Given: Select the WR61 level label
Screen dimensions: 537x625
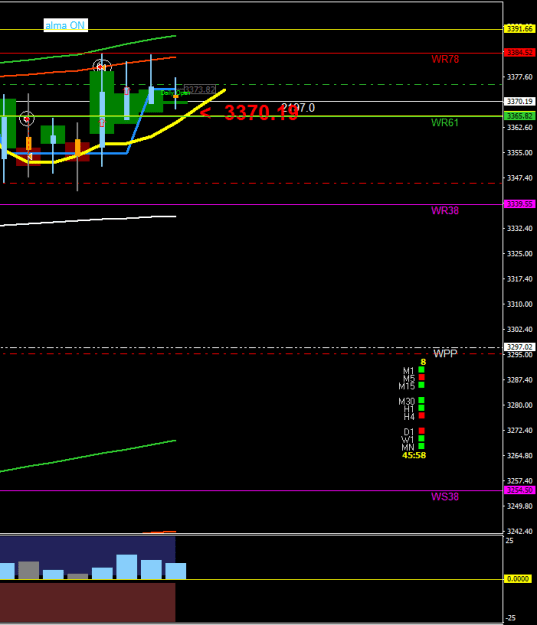Looking at the screenshot, I should [445, 123].
